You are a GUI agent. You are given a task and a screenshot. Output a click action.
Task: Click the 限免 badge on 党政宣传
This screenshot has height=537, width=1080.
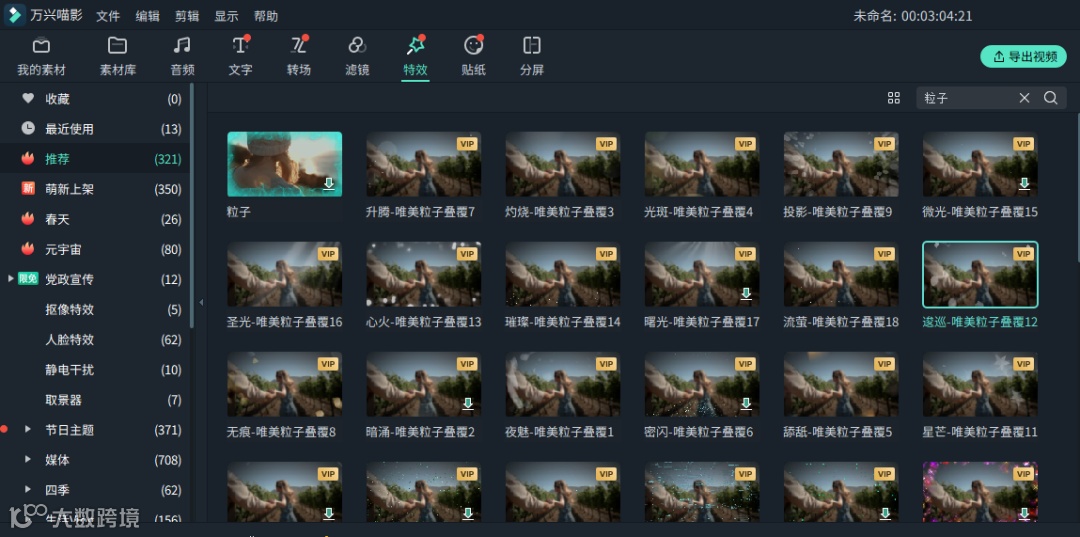pos(28,279)
